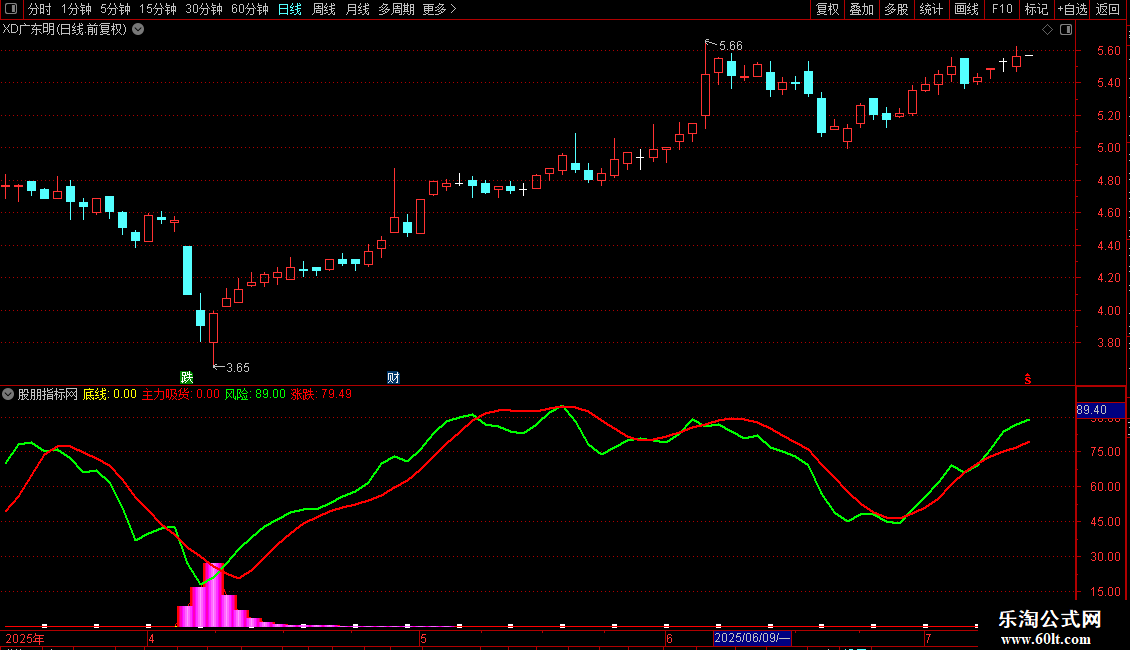Click the 2025/06/09 date marker
This screenshot has width=1130, height=650.
tap(752, 638)
